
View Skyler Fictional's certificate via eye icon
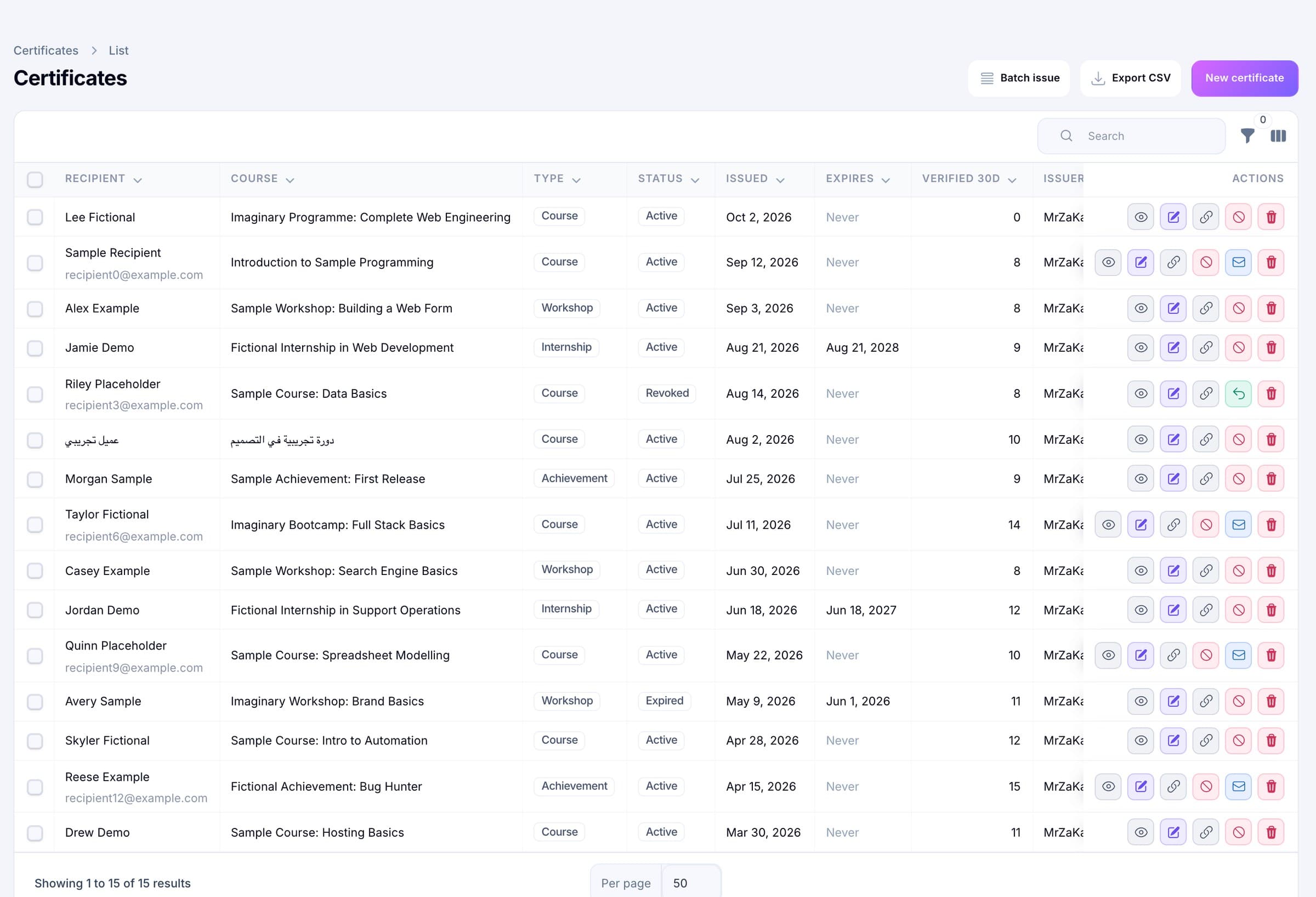(1141, 740)
